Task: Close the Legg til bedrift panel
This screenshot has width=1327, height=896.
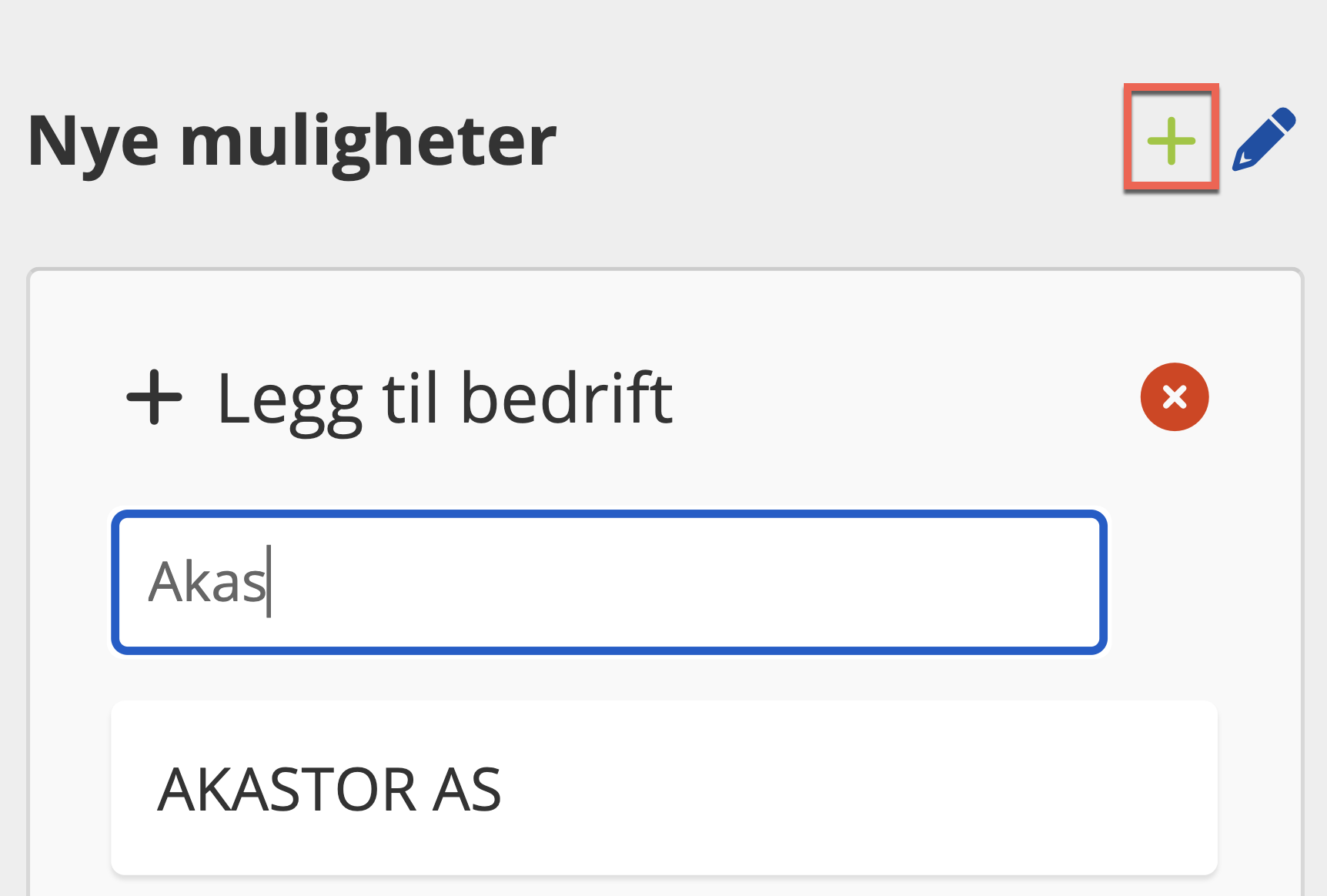Action: pyautogui.click(x=1174, y=397)
